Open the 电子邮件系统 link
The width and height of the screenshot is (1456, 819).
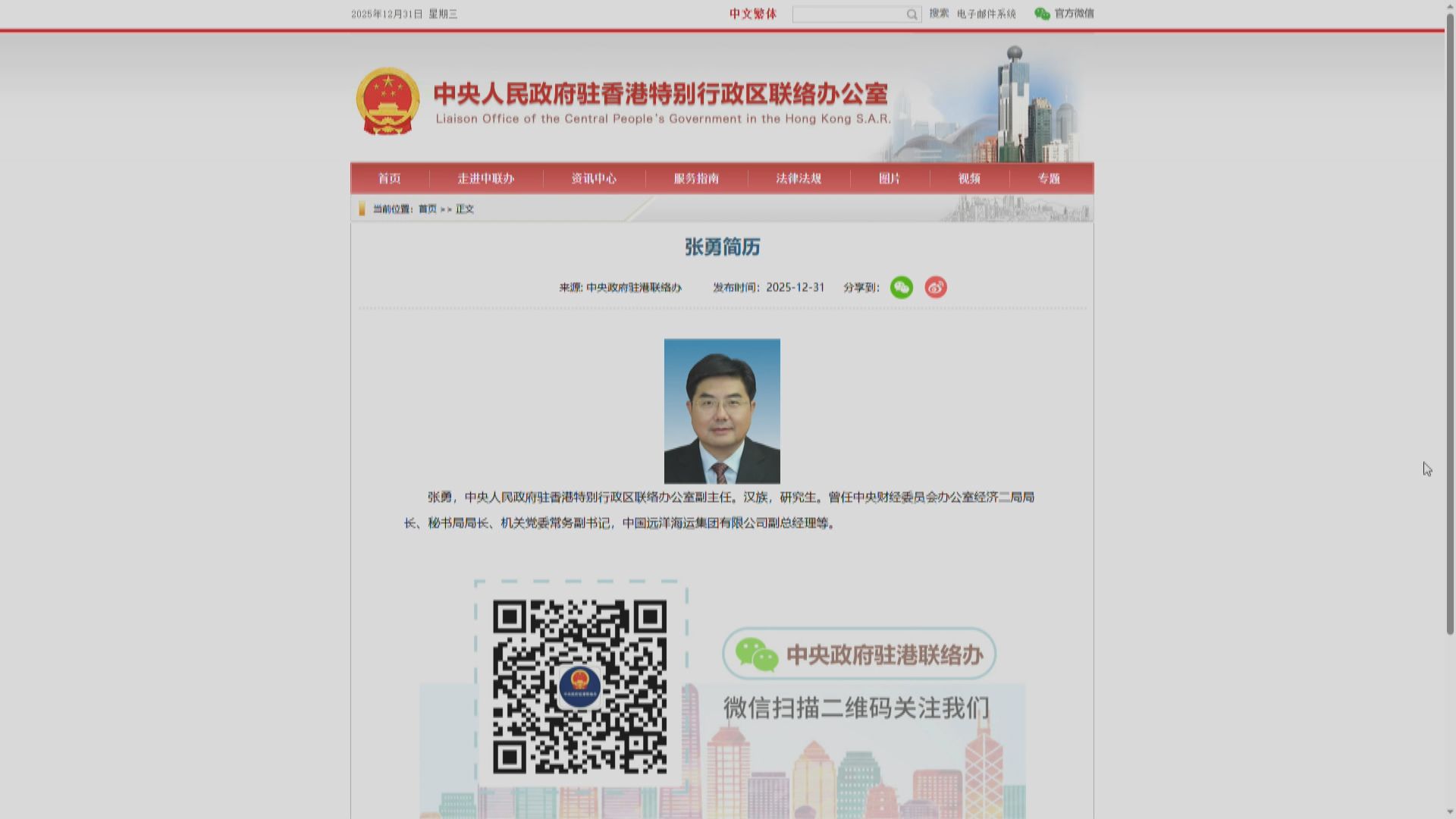pos(986,14)
